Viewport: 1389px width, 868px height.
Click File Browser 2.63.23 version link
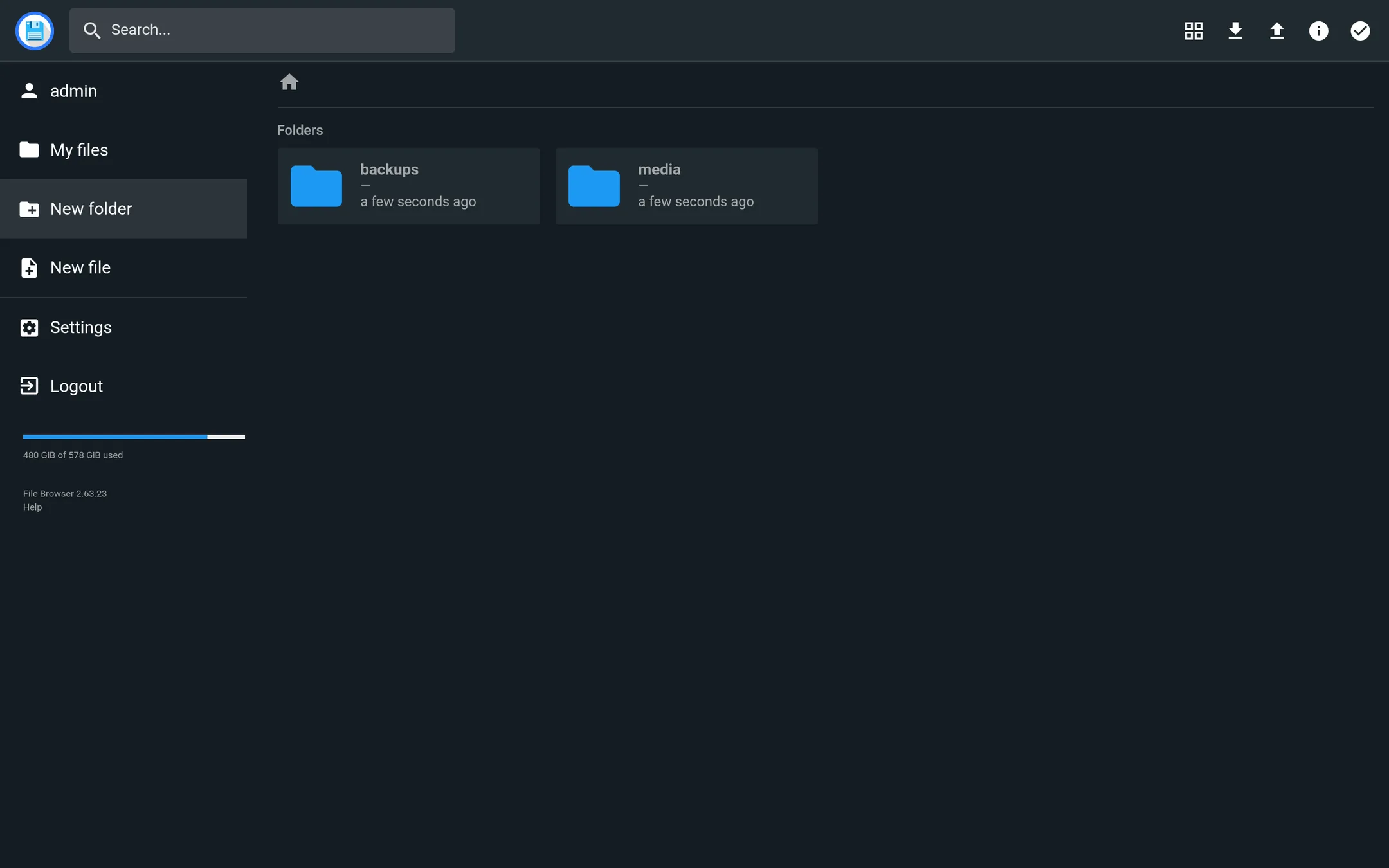click(65, 494)
